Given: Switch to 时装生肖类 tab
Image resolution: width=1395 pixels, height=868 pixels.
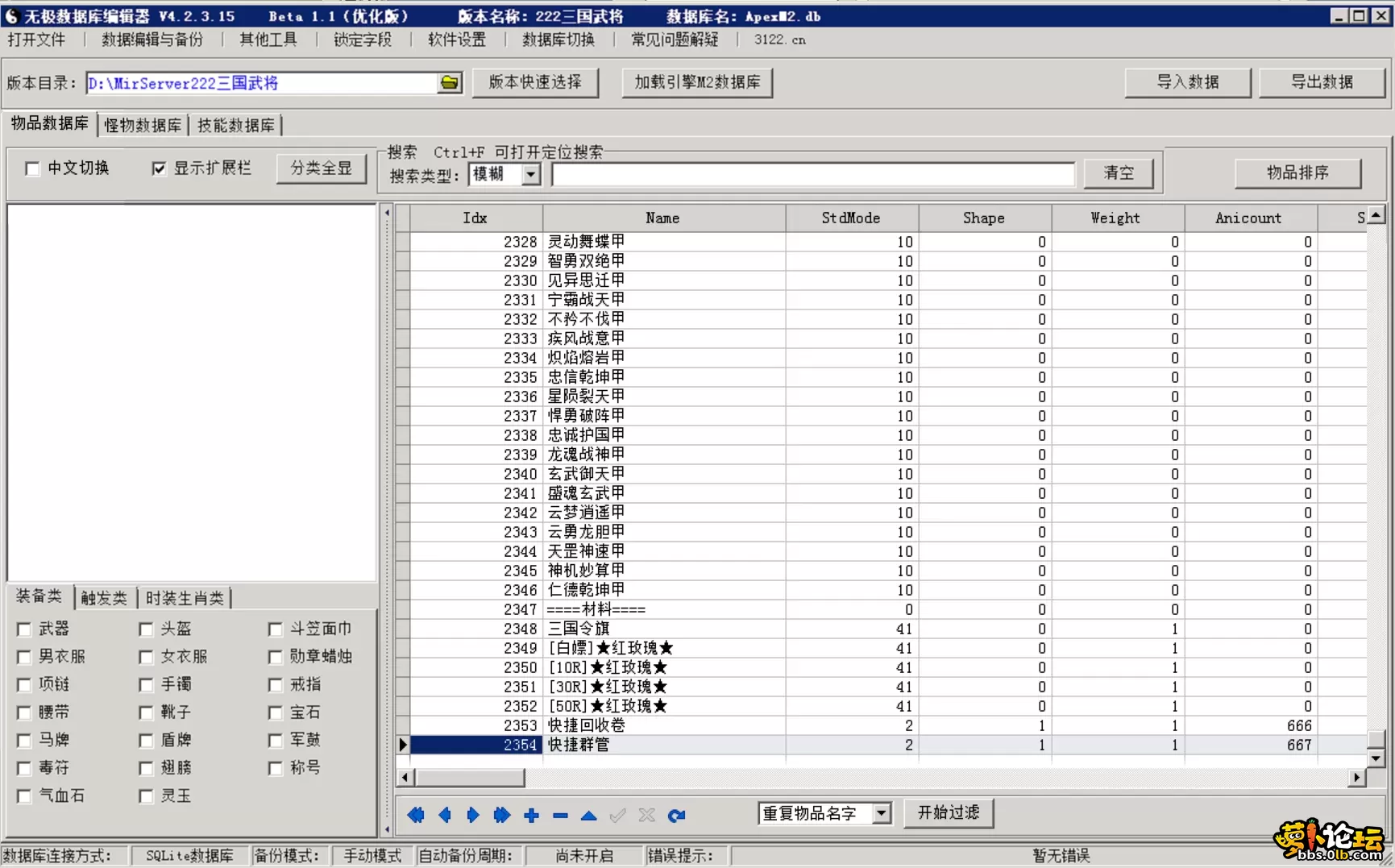Looking at the screenshot, I should [x=185, y=598].
